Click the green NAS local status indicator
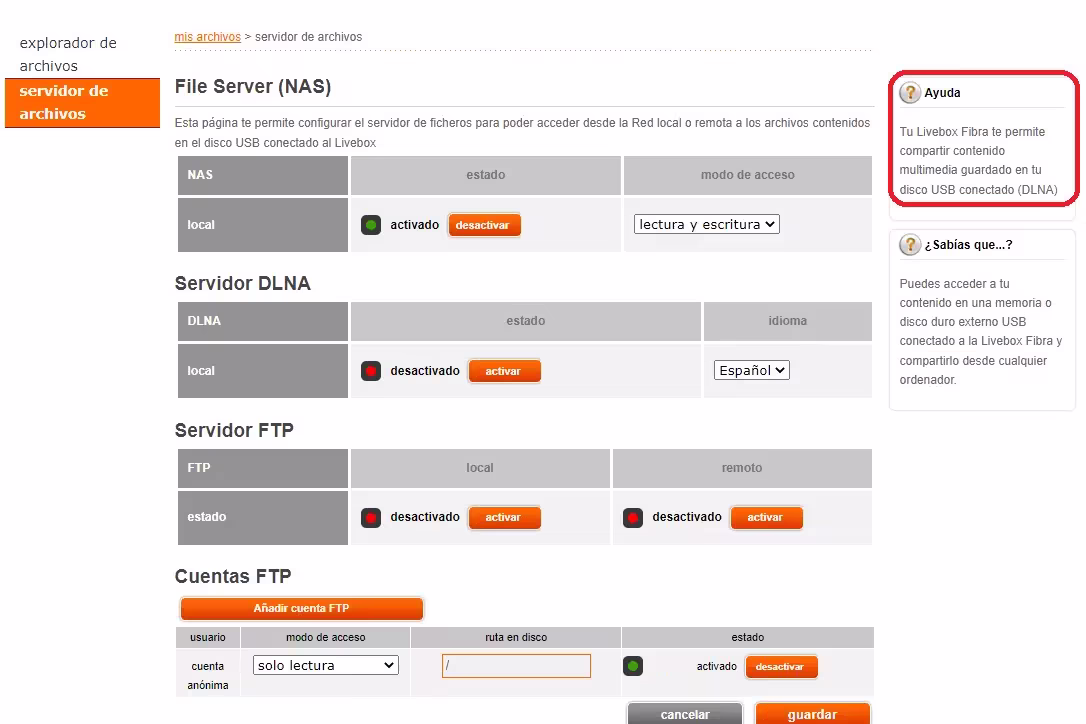 [371, 225]
